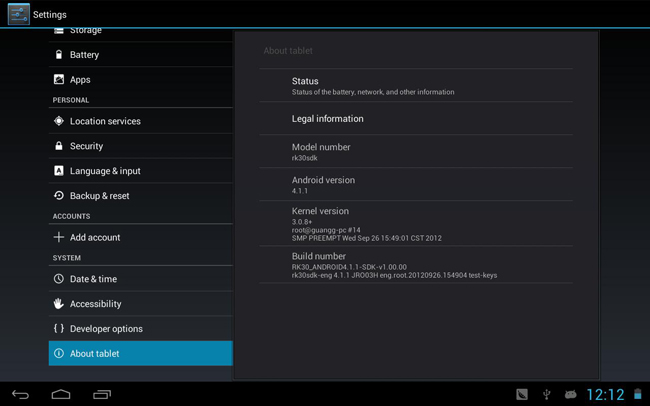Viewport: 650px width, 406px height.
Task: Tap Android version 4.1.1 entry
Action: 416,185
